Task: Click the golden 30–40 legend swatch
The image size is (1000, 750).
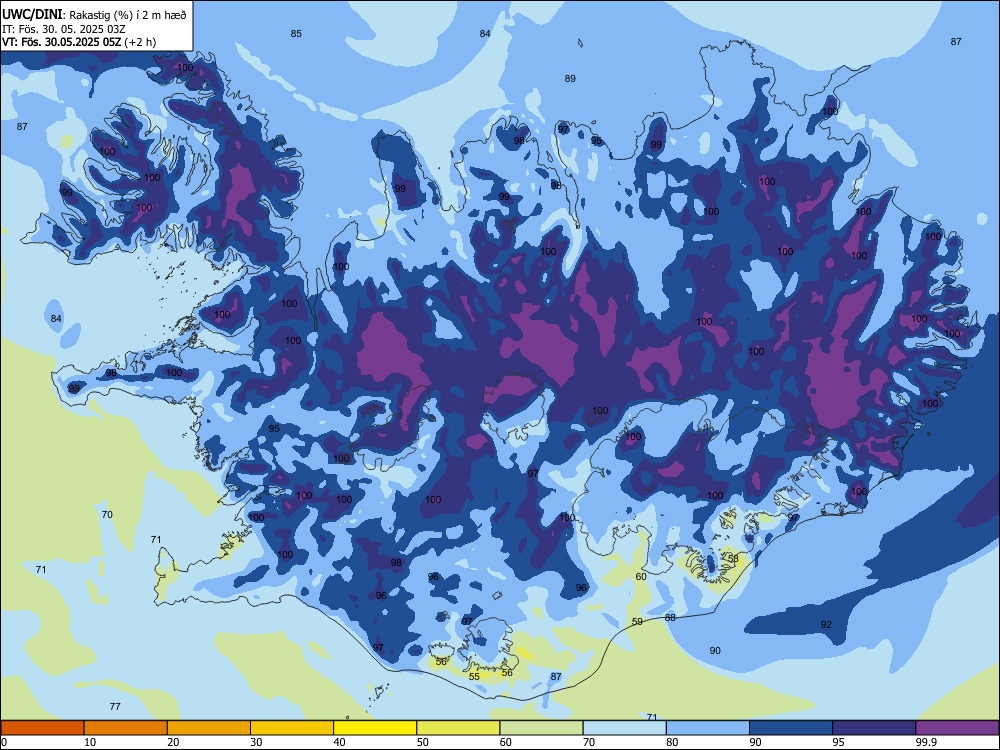Action: [292, 728]
